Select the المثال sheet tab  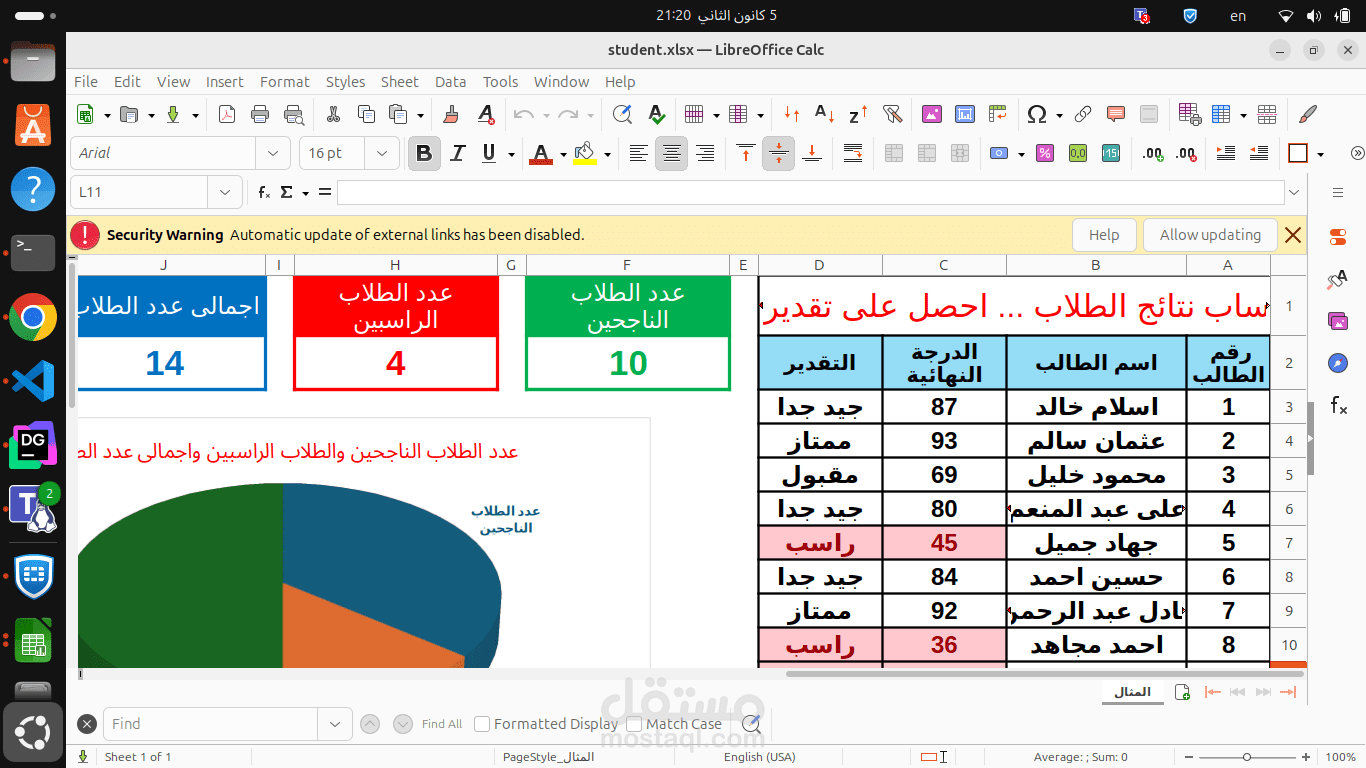pyautogui.click(x=1132, y=692)
